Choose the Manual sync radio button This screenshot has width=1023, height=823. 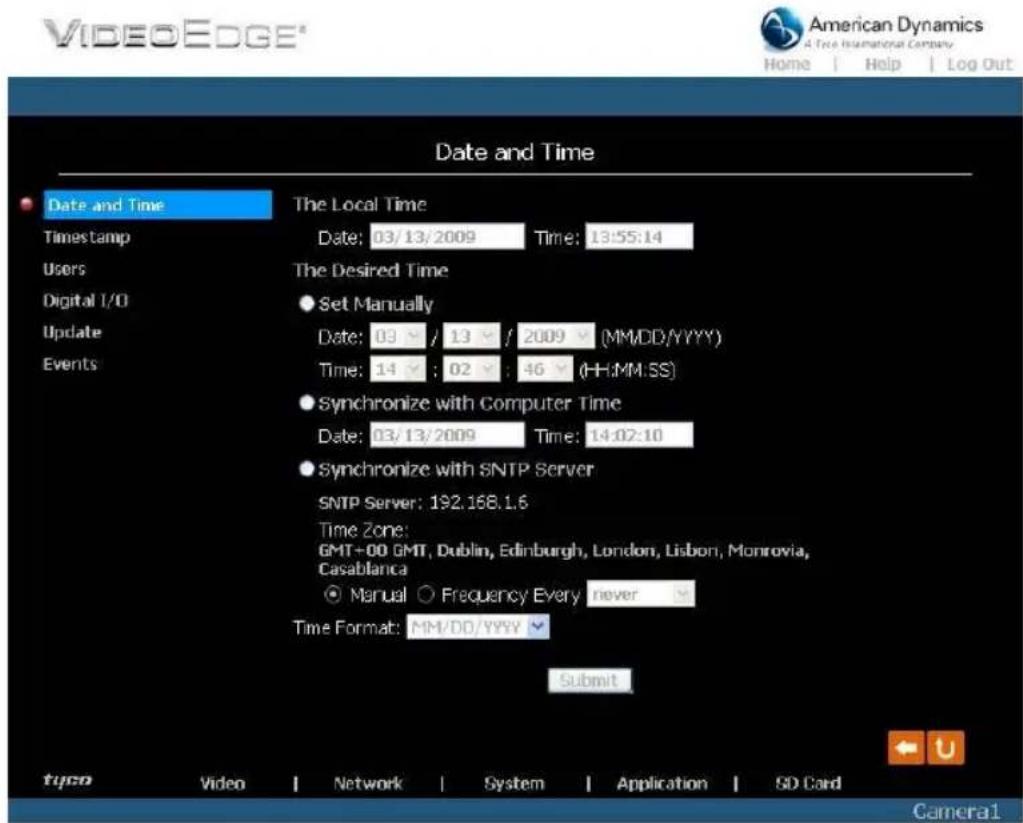pos(333,595)
